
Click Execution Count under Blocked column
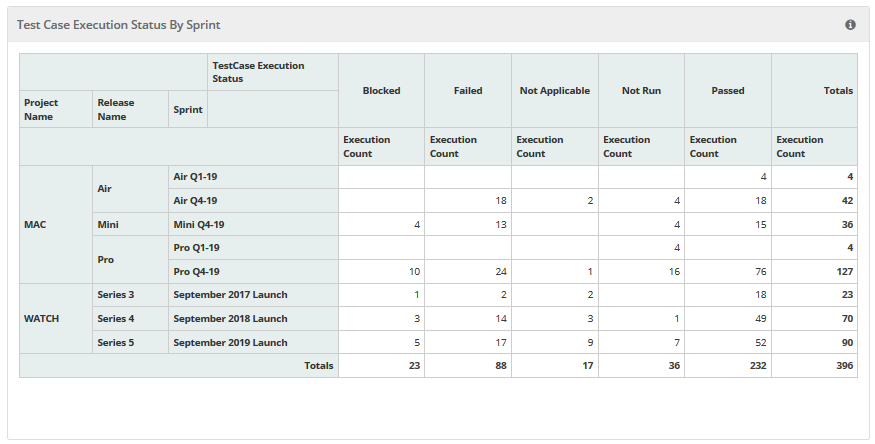381,146
